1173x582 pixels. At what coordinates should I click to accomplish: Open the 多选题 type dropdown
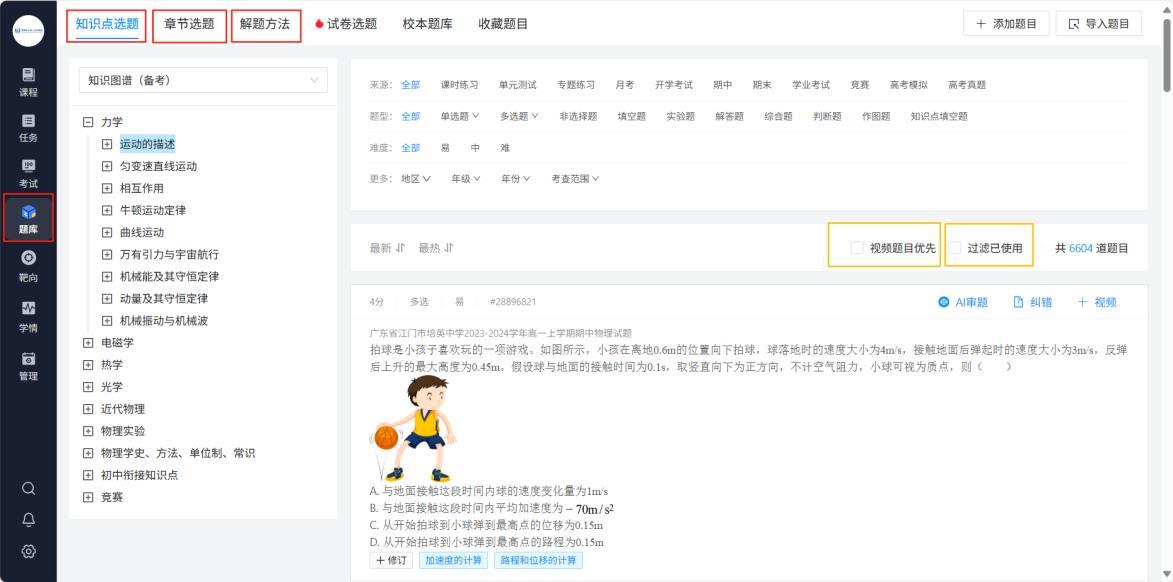click(x=519, y=116)
